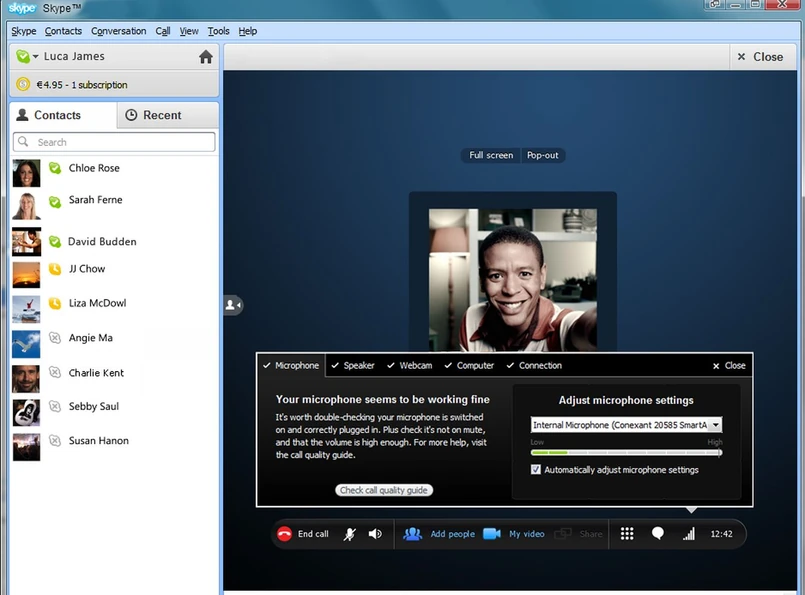This screenshot has width=805, height=595.
Task: Click the microphone volume slider
Action: coord(626,452)
